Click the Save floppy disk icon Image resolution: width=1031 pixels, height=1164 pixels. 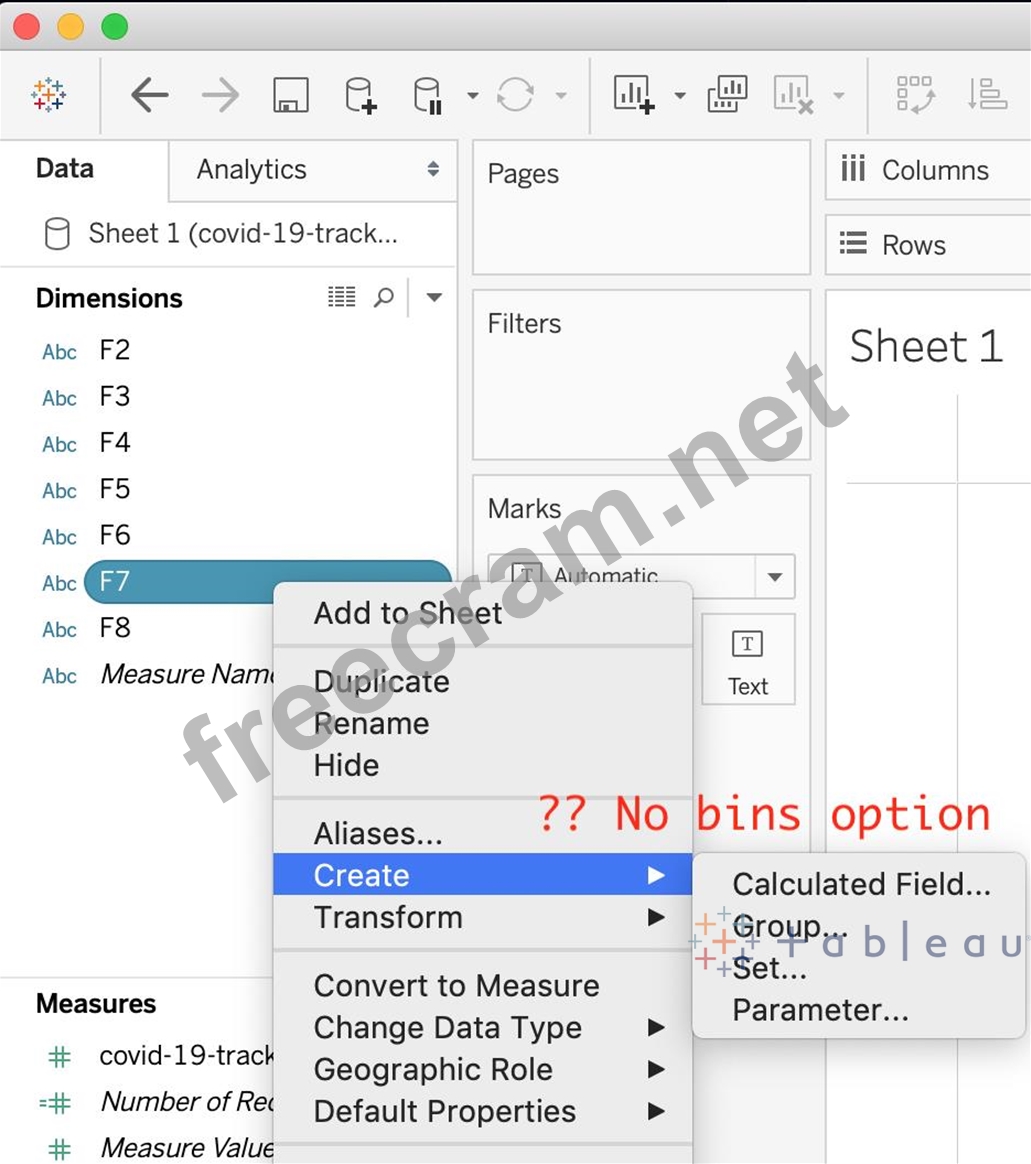290,96
